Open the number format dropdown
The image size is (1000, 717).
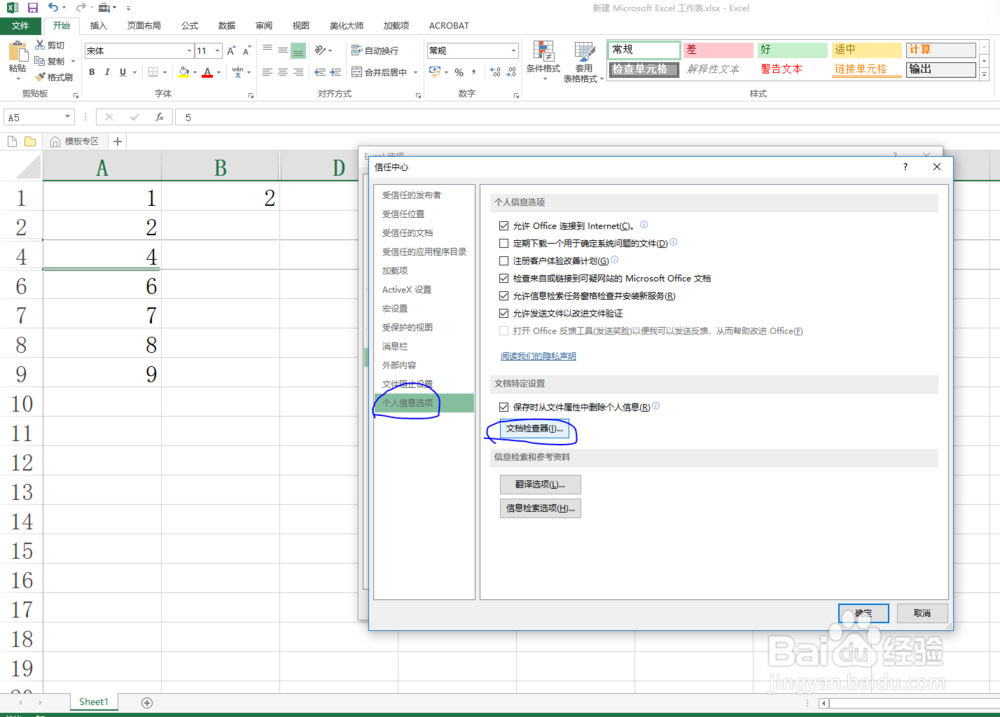(x=513, y=50)
